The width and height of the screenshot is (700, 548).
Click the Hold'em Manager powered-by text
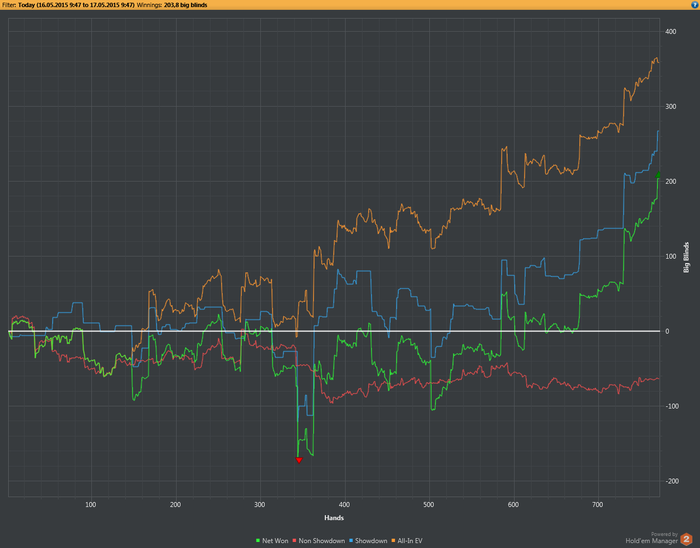[x=651, y=541]
